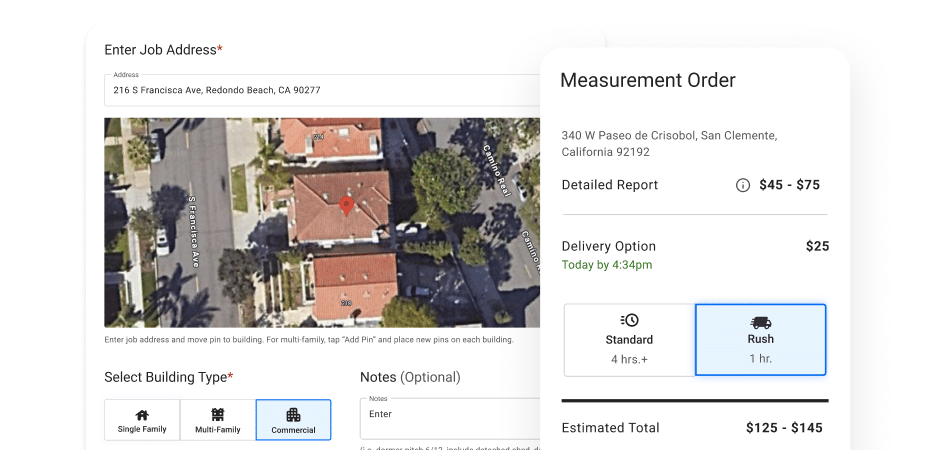Choose the Rush 1 hr. delivery option
The height and width of the screenshot is (450, 936).
point(760,340)
